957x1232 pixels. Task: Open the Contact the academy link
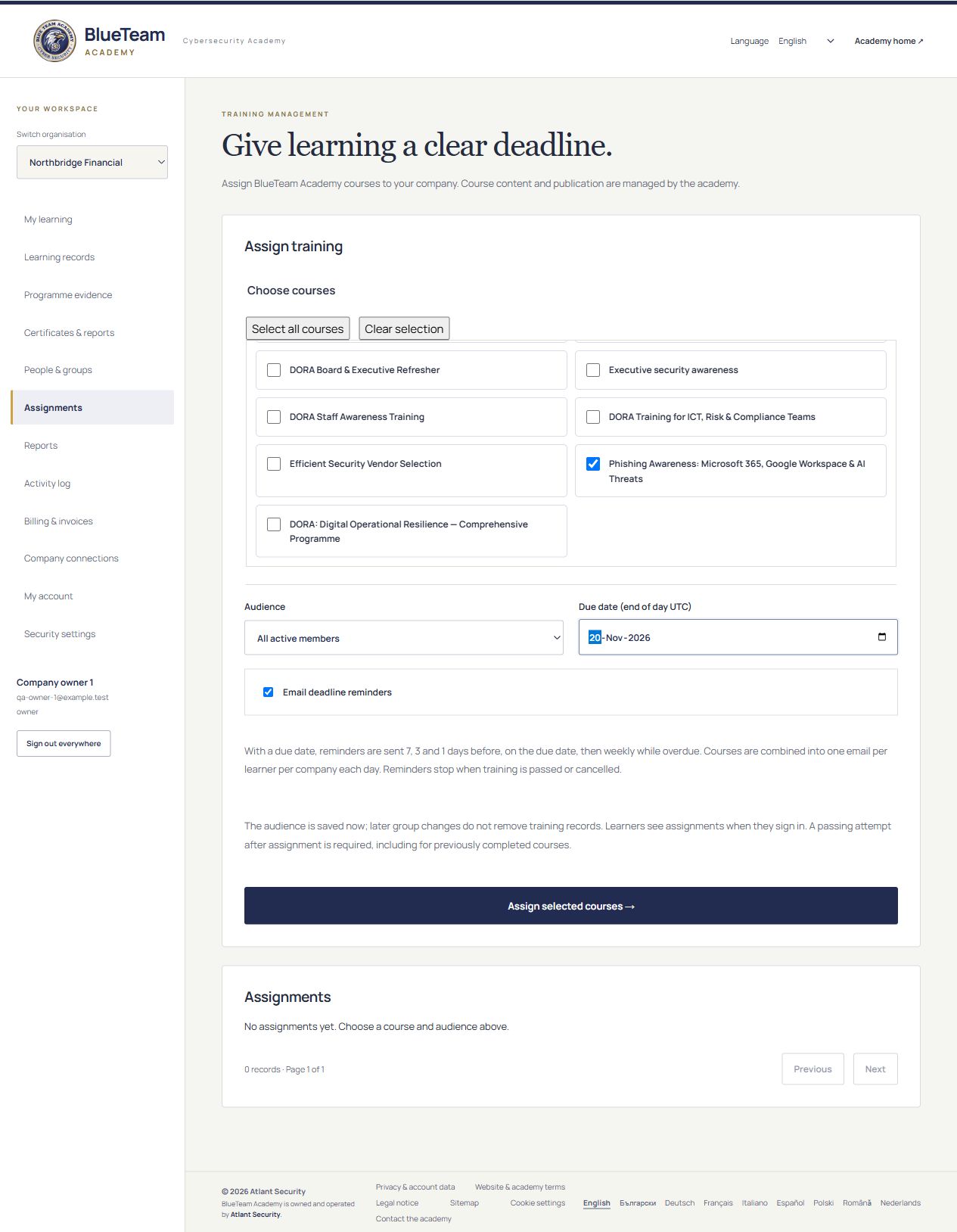(x=414, y=1219)
